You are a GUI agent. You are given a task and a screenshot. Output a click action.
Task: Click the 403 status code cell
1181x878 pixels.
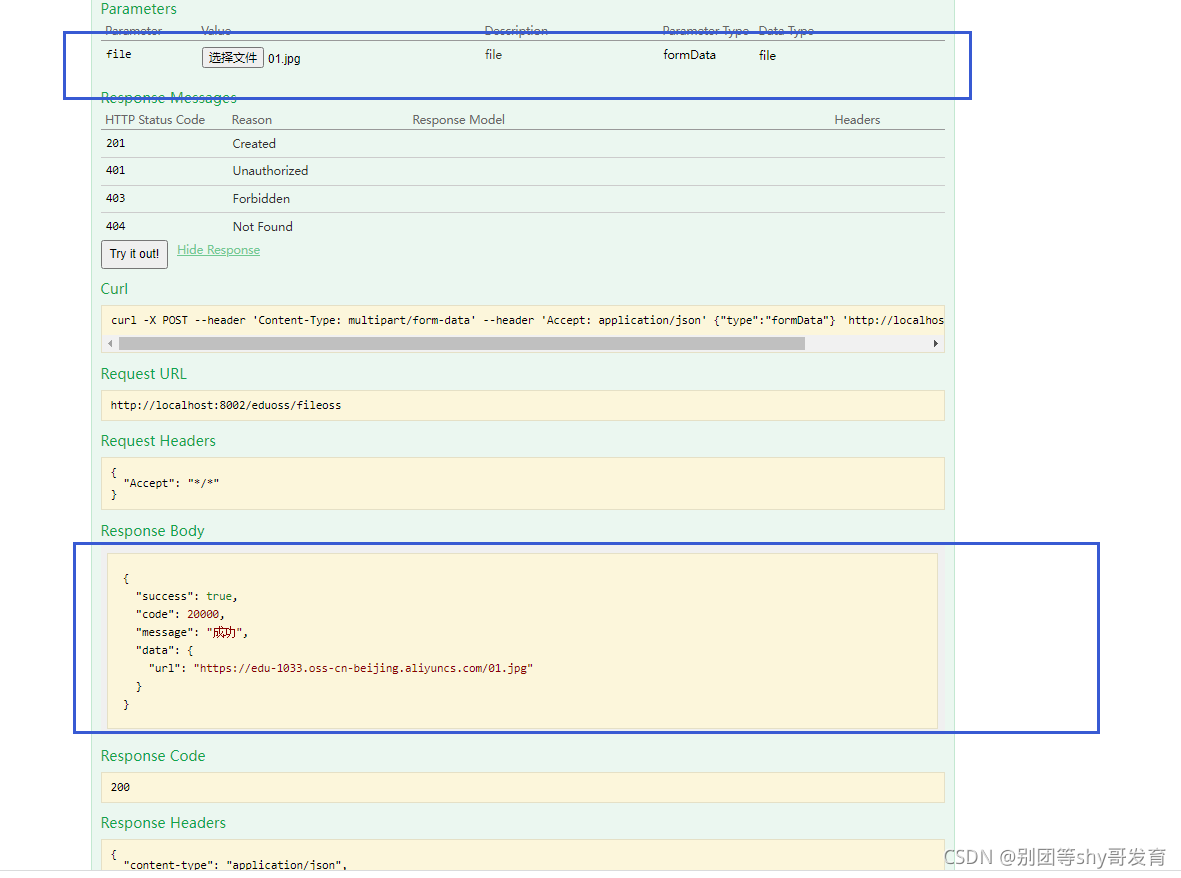[115, 198]
